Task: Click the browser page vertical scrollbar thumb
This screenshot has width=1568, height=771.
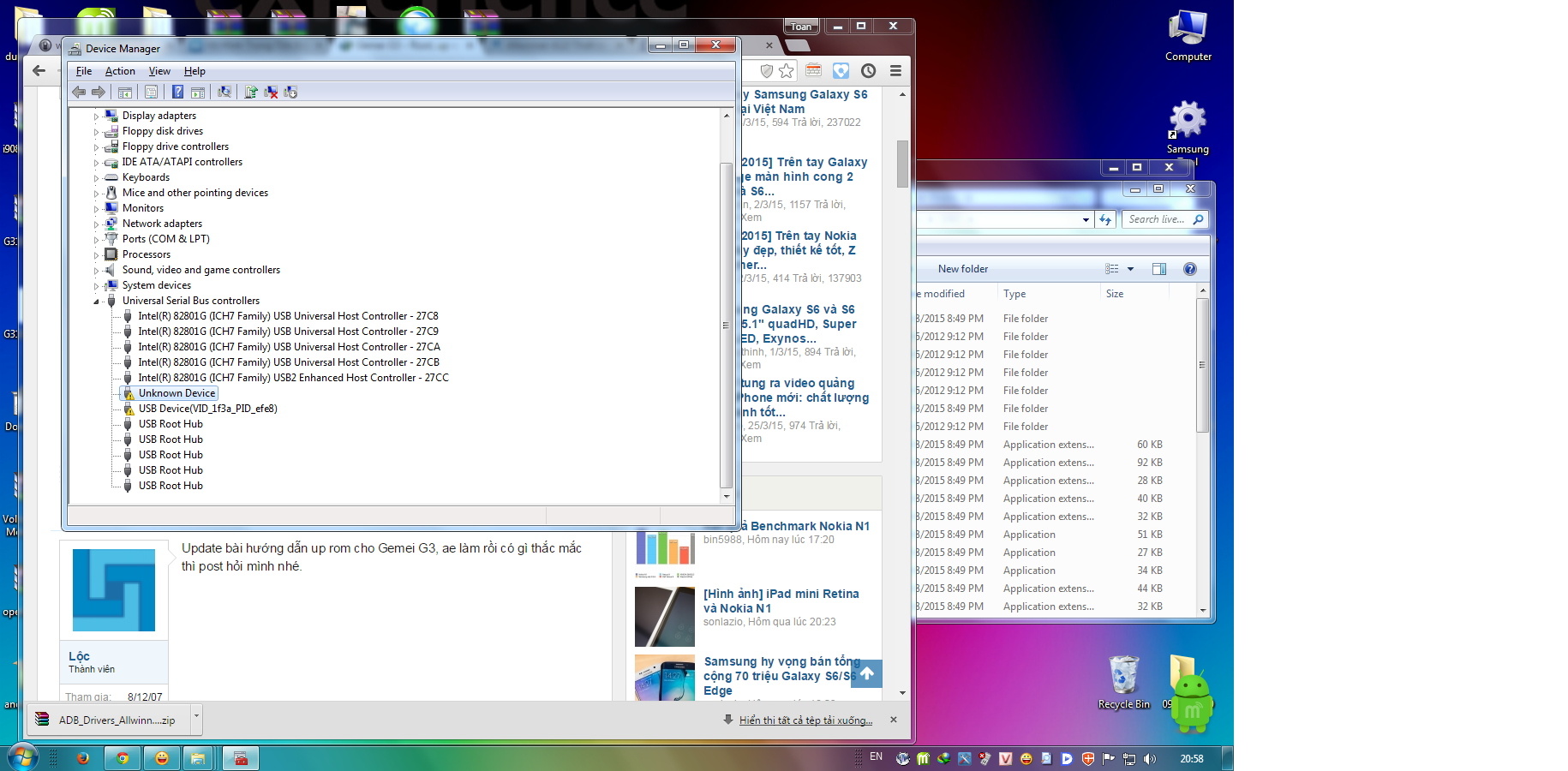Action: [x=902, y=164]
